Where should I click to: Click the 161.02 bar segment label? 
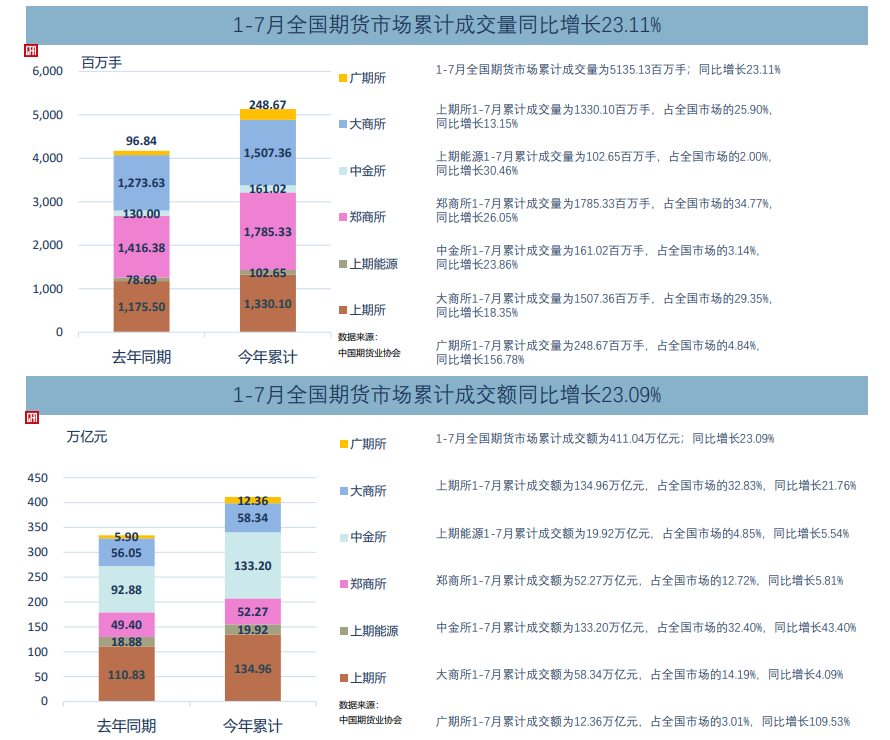(x=267, y=189)
